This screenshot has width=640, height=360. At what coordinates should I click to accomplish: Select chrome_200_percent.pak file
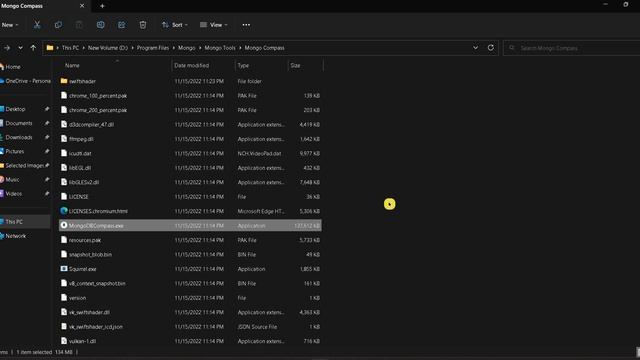click(190, 110)
